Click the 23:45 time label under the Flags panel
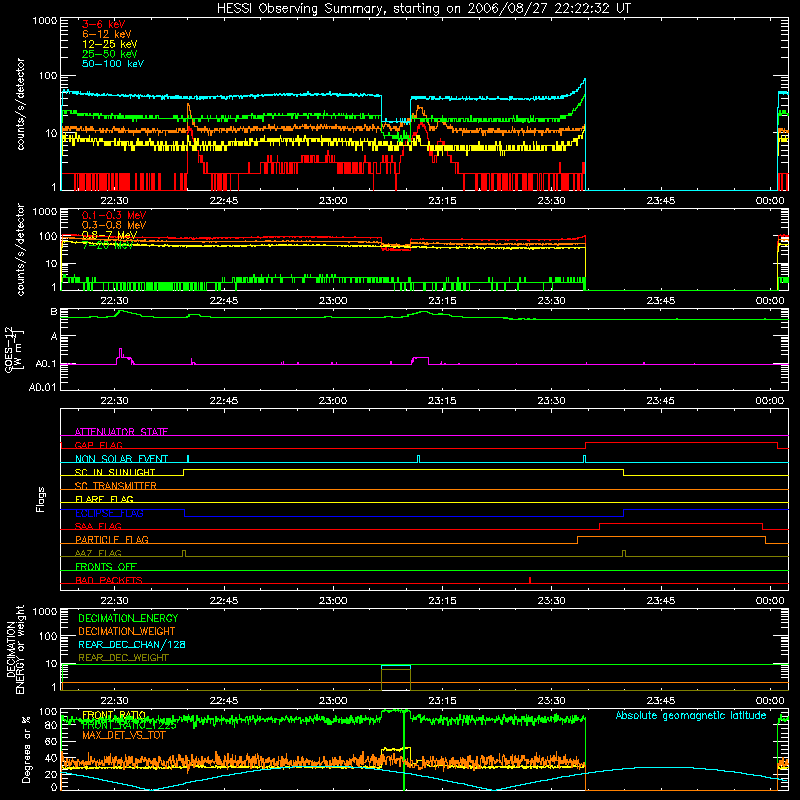Image resolution: width=800 pixels, height=800 pixels. pos(660,601)
